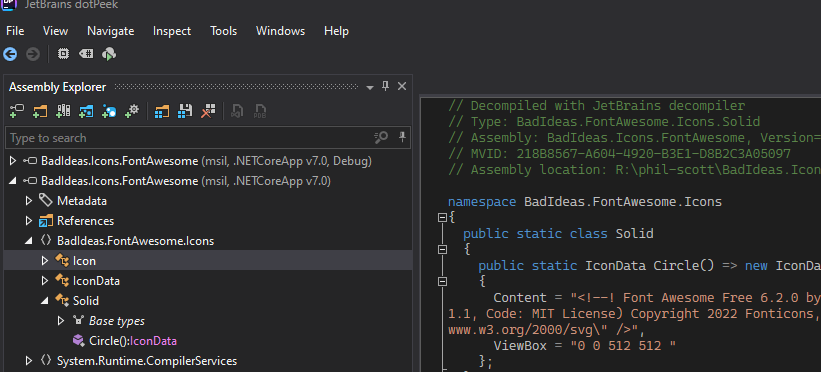
Task: Click the grayed-out forward navigation arrow
Action: point(33,54)
